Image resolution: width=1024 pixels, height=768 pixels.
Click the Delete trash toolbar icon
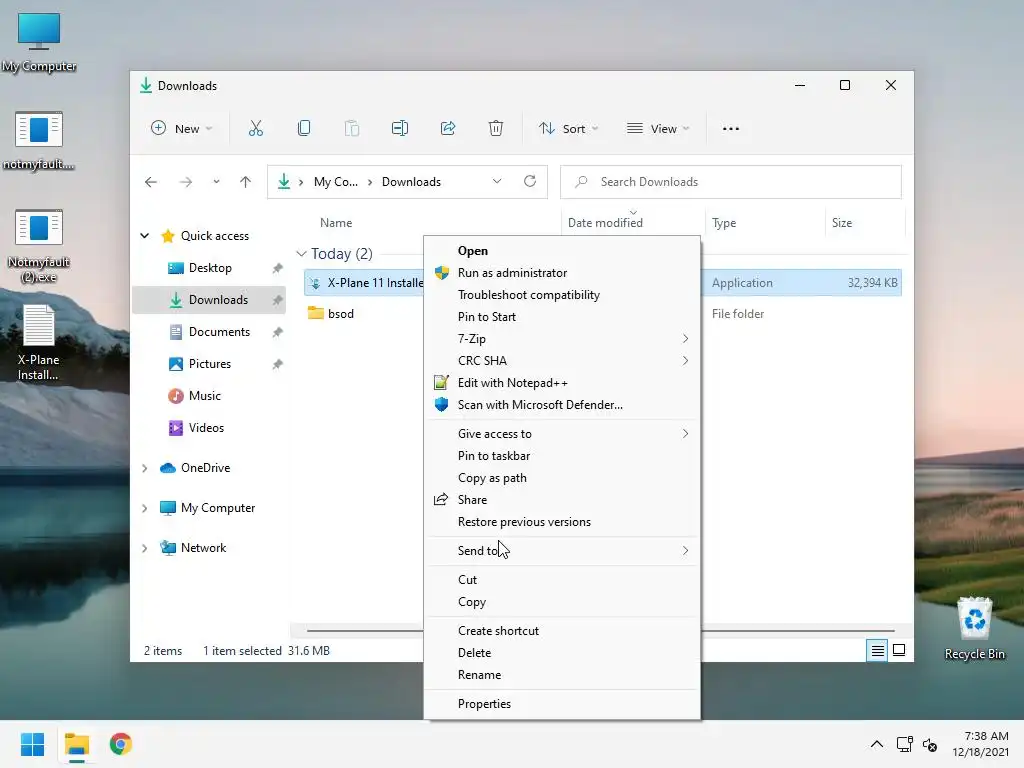click(496, 129)
